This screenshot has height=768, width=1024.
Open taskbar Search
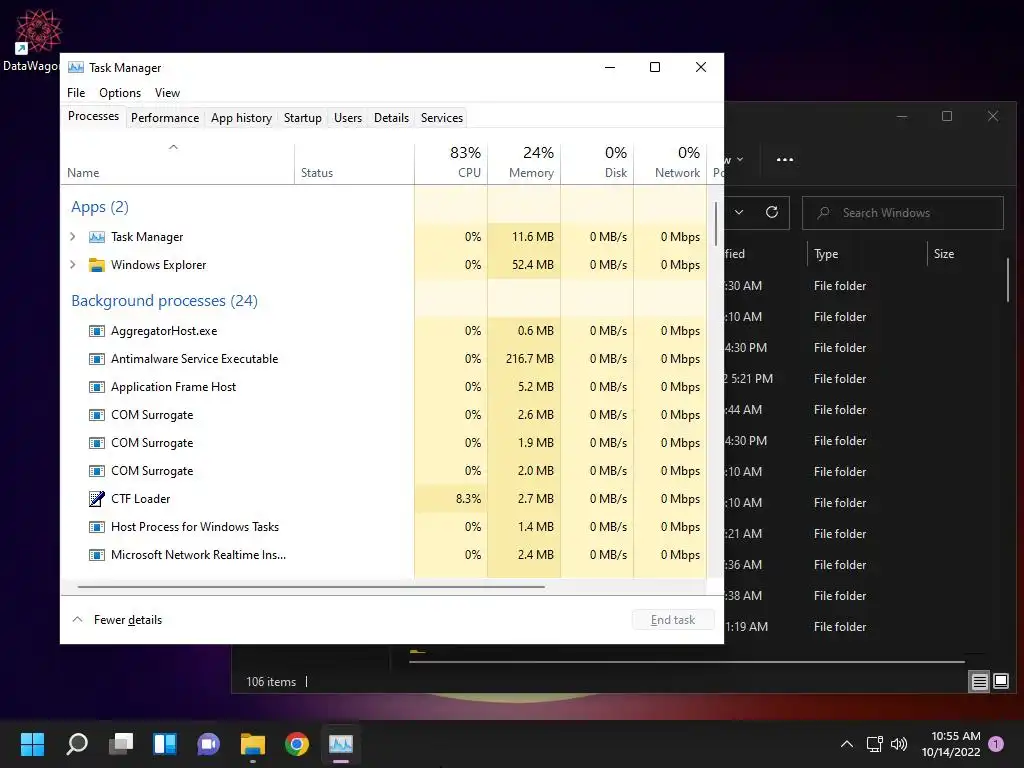click(x=77, y=744)
